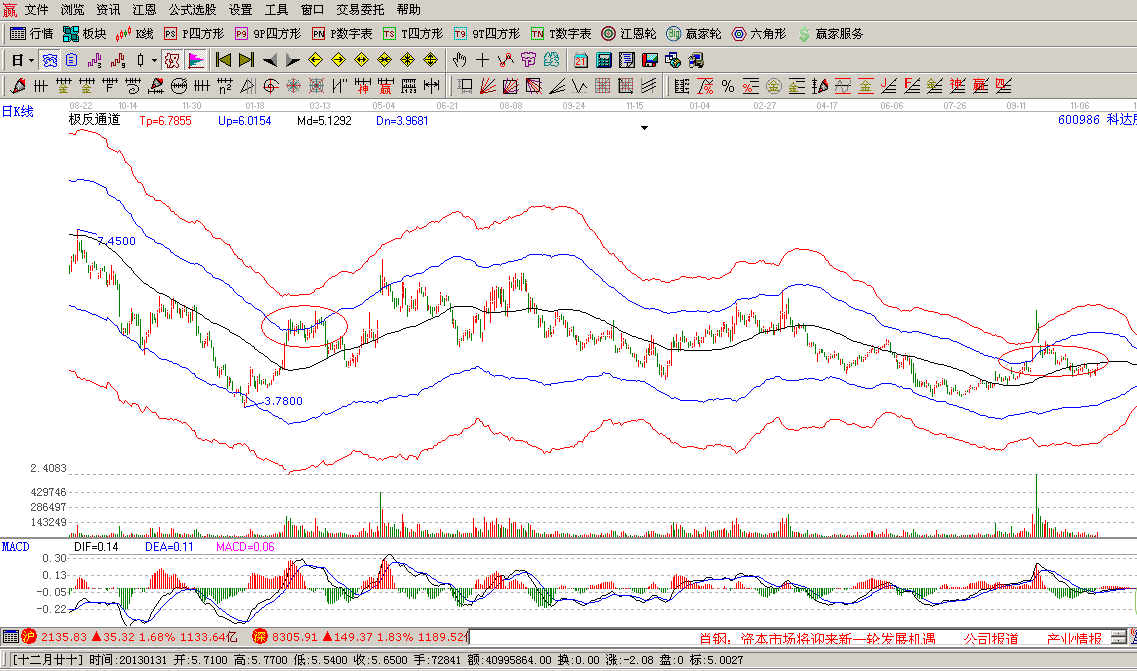Open the candlestick style dropdown arrow
This screenshot has width=1137, height=671.
pos(154,60)
